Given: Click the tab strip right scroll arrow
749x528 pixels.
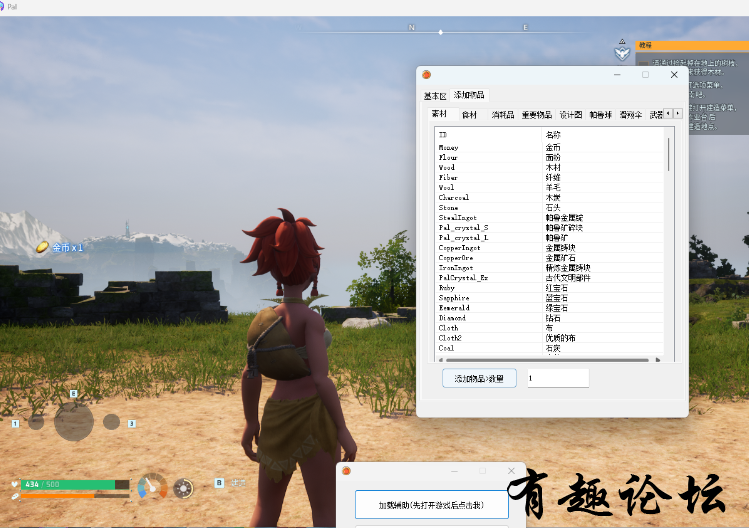Looking at the screenshot, I should coord(678,113).
